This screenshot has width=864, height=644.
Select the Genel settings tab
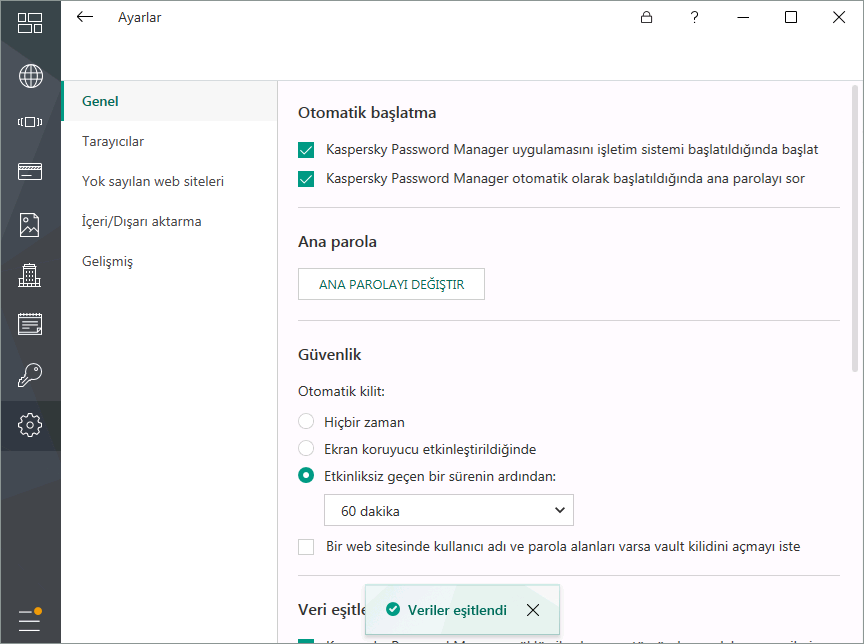point(169,101)
